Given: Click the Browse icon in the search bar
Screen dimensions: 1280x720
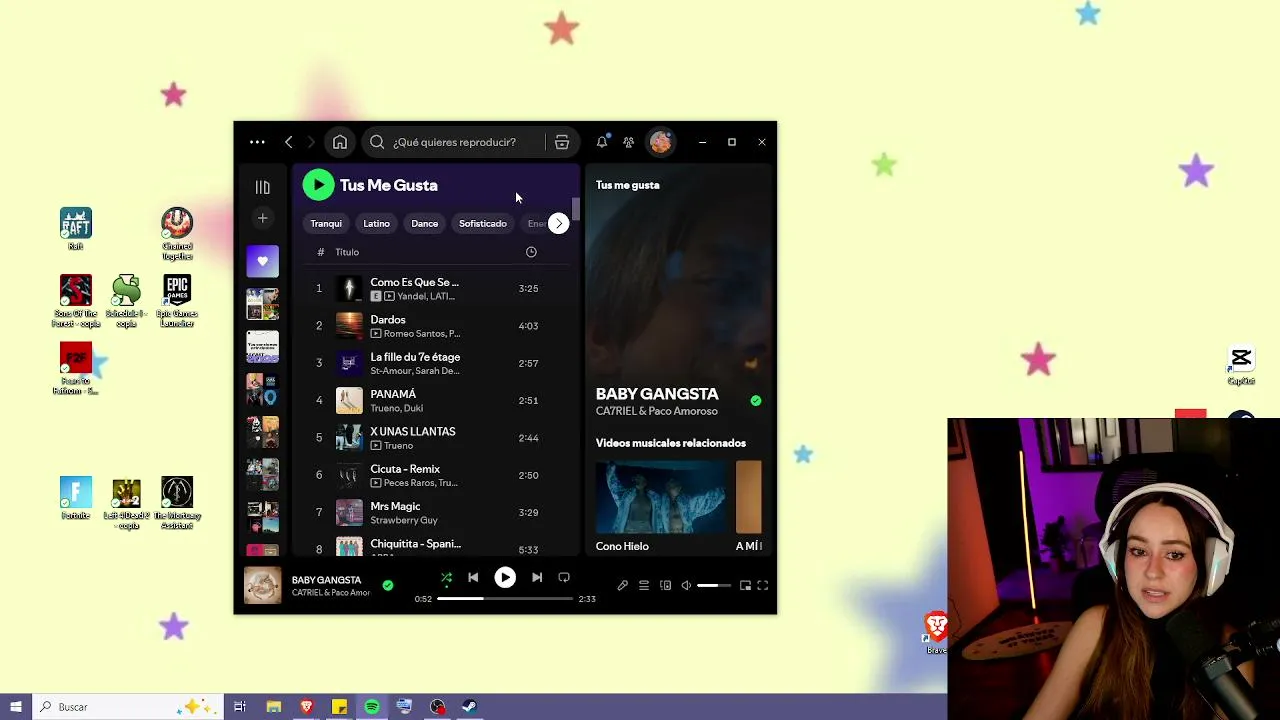Looking at the screenshot, I should coord(562,142).
